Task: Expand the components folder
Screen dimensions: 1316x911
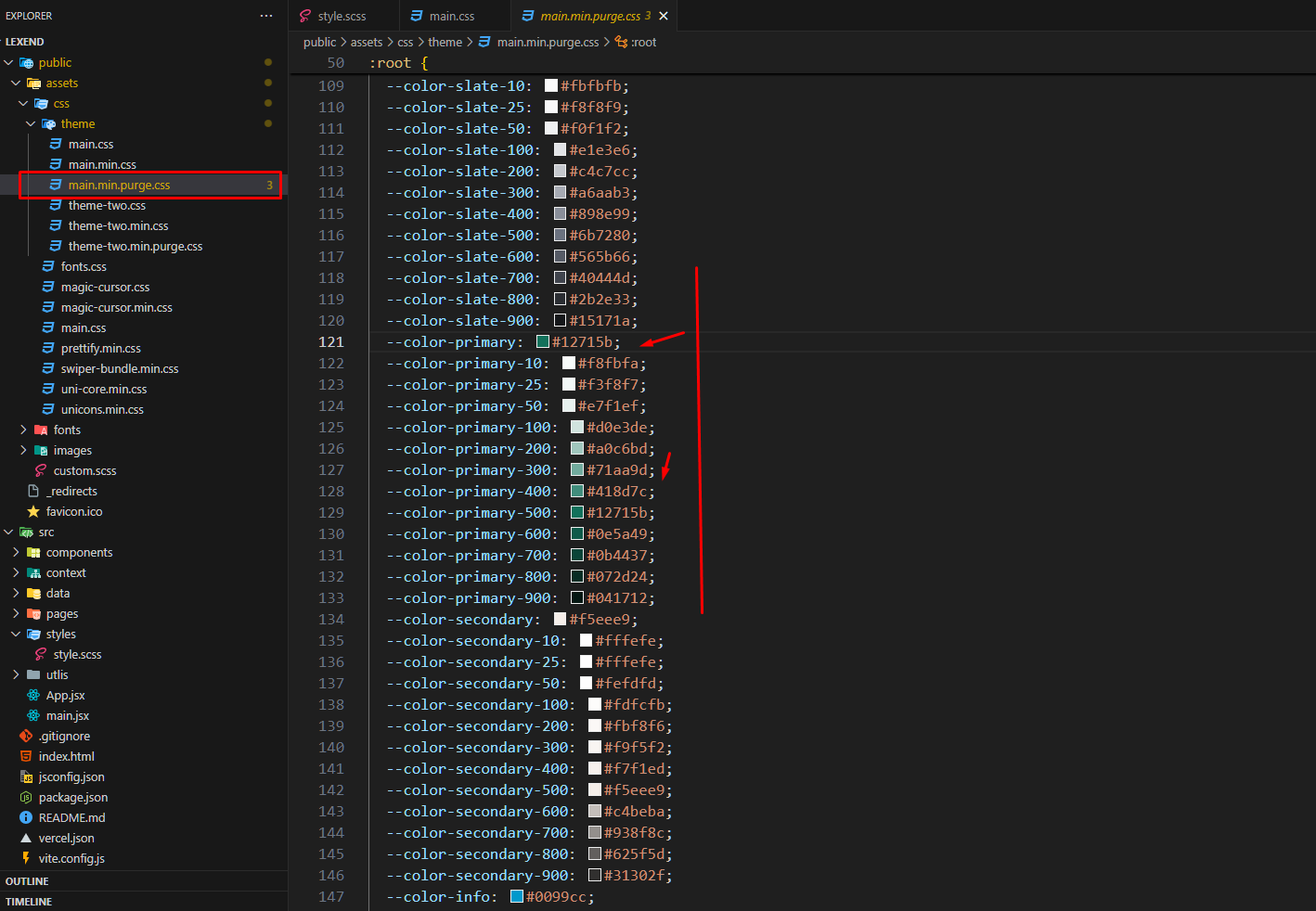Action: (x=17, y=552)
